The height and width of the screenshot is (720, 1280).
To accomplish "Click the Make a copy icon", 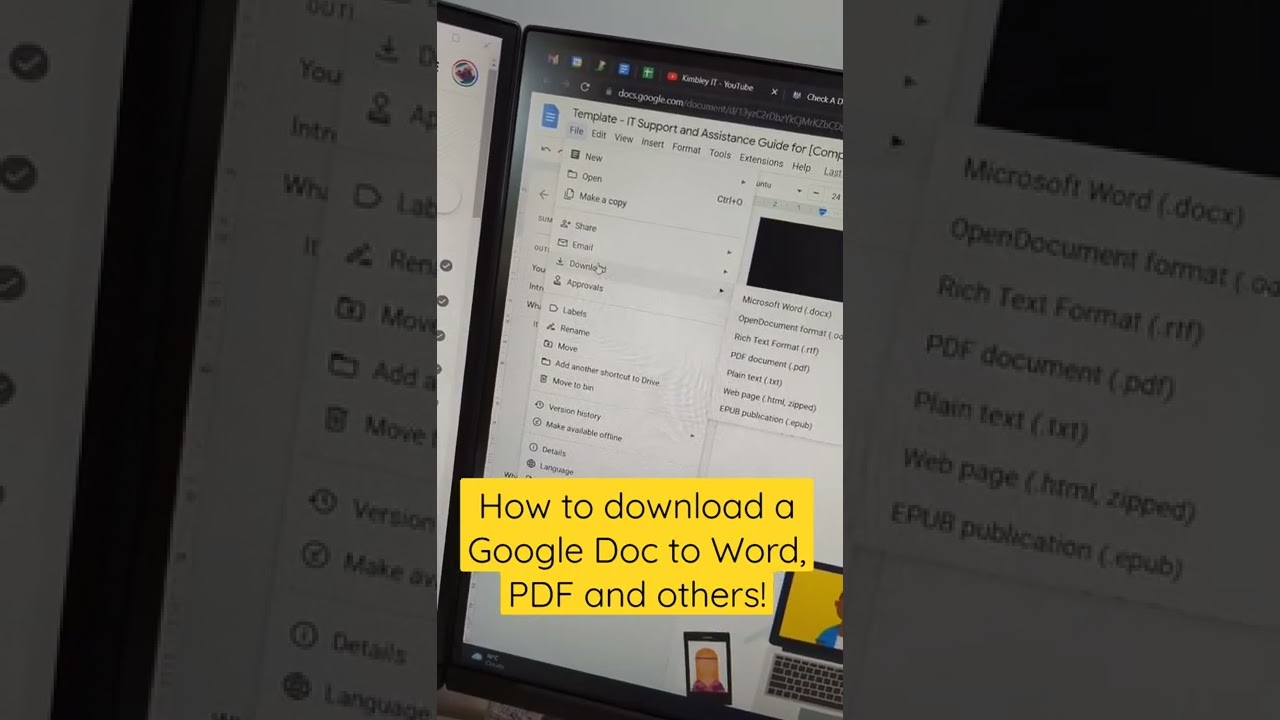I will click(x=570, y=196).
